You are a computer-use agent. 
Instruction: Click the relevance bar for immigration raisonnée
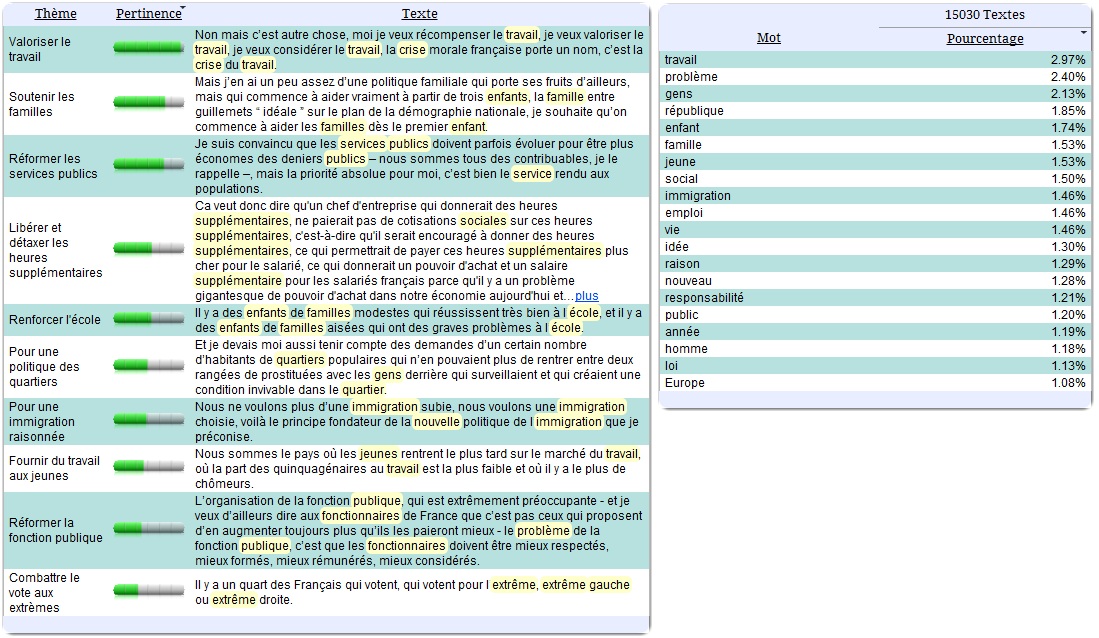149,420
